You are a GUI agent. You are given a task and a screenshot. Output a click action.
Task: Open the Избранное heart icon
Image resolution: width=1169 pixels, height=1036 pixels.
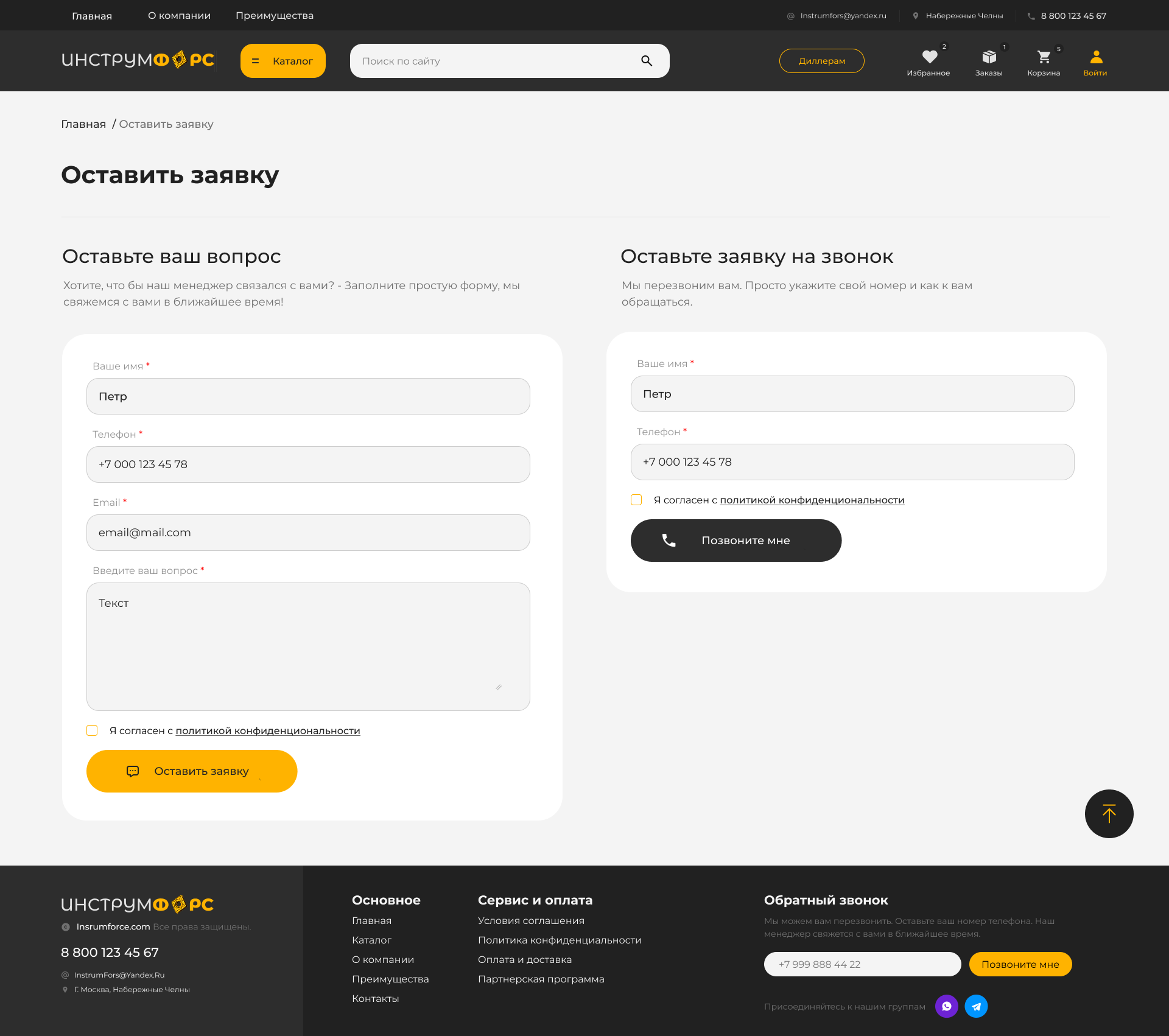(x=929, y=57)
